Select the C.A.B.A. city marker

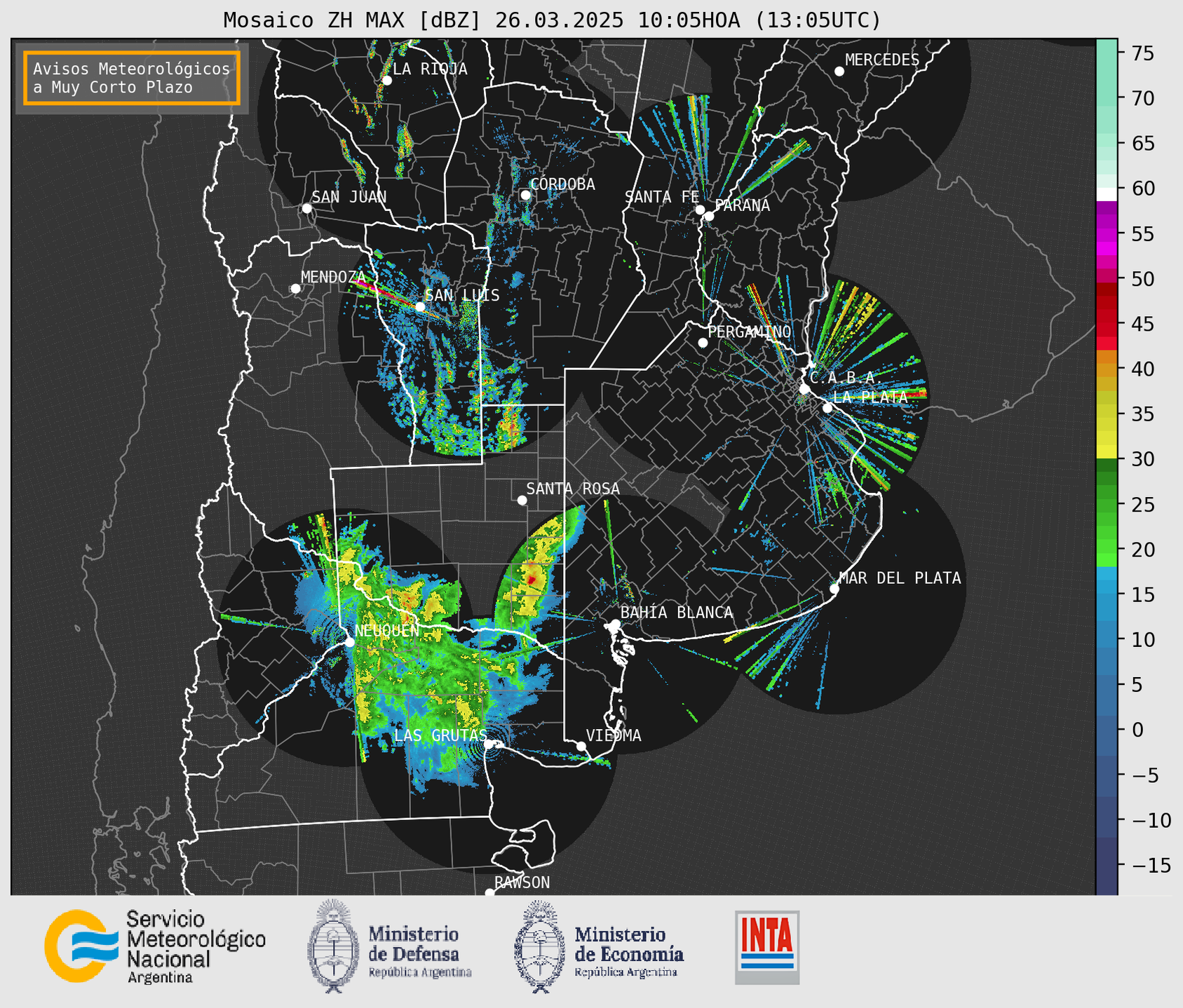[x=805, y=389]
